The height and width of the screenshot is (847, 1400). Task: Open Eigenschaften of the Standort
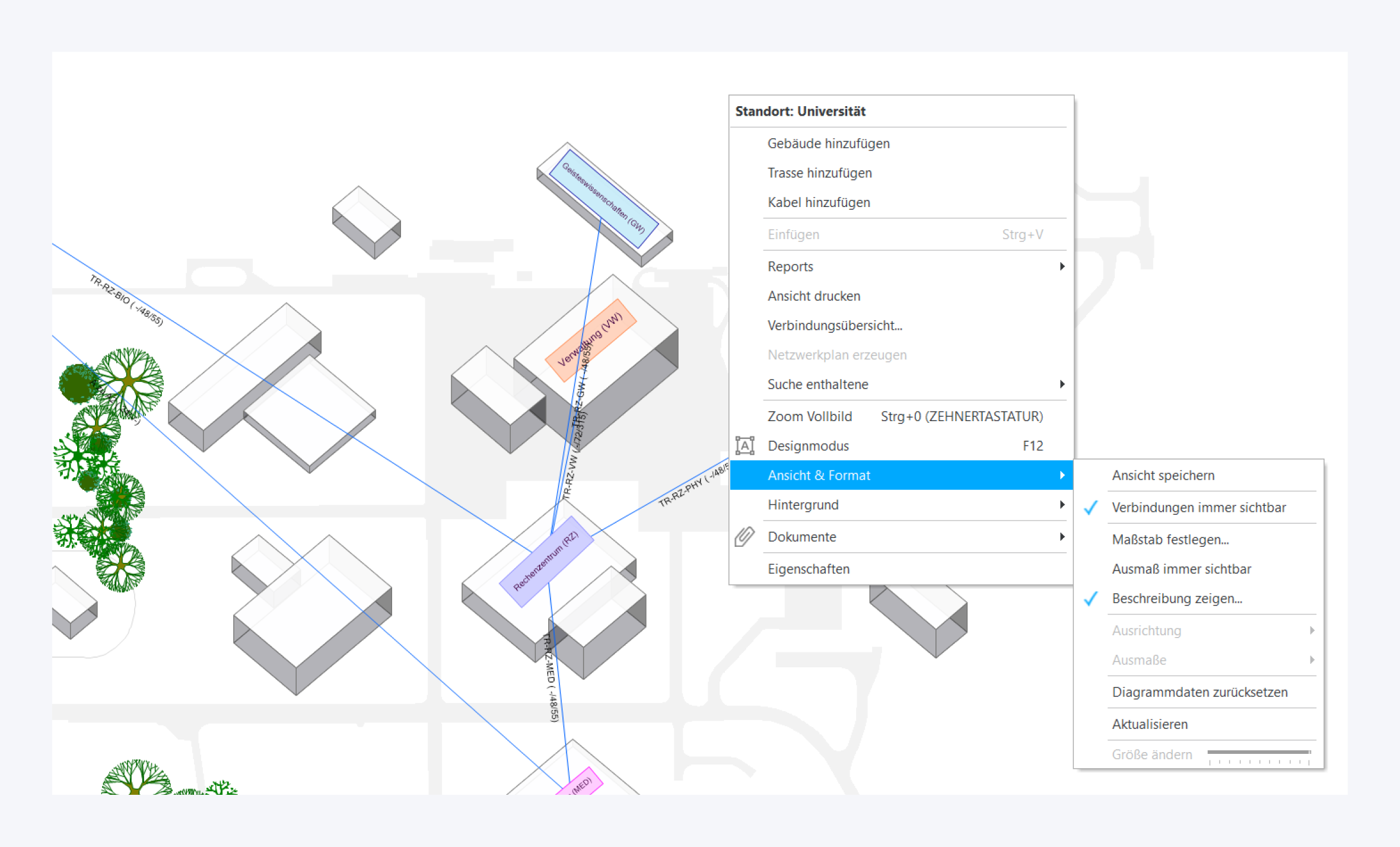(808, 569)
